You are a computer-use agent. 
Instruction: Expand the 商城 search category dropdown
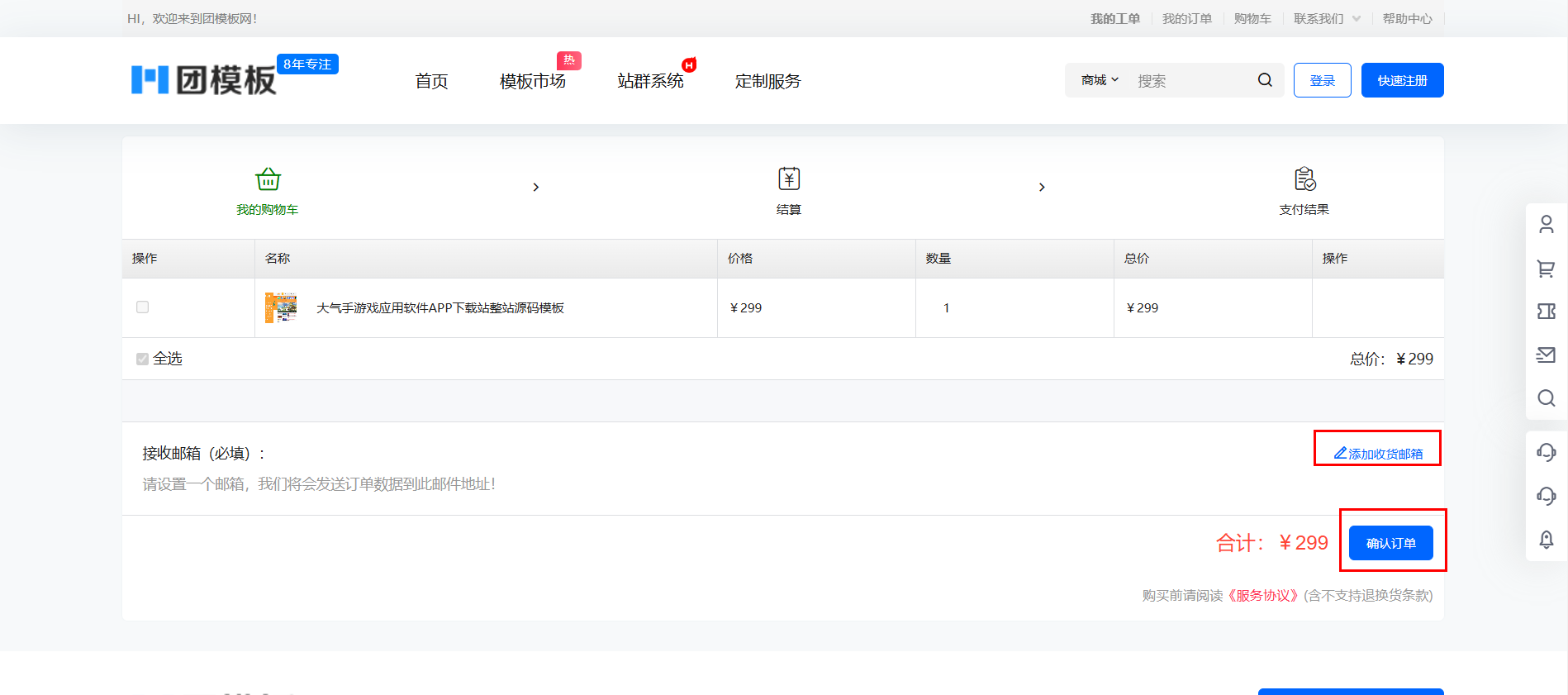[x=1100, y=80]
